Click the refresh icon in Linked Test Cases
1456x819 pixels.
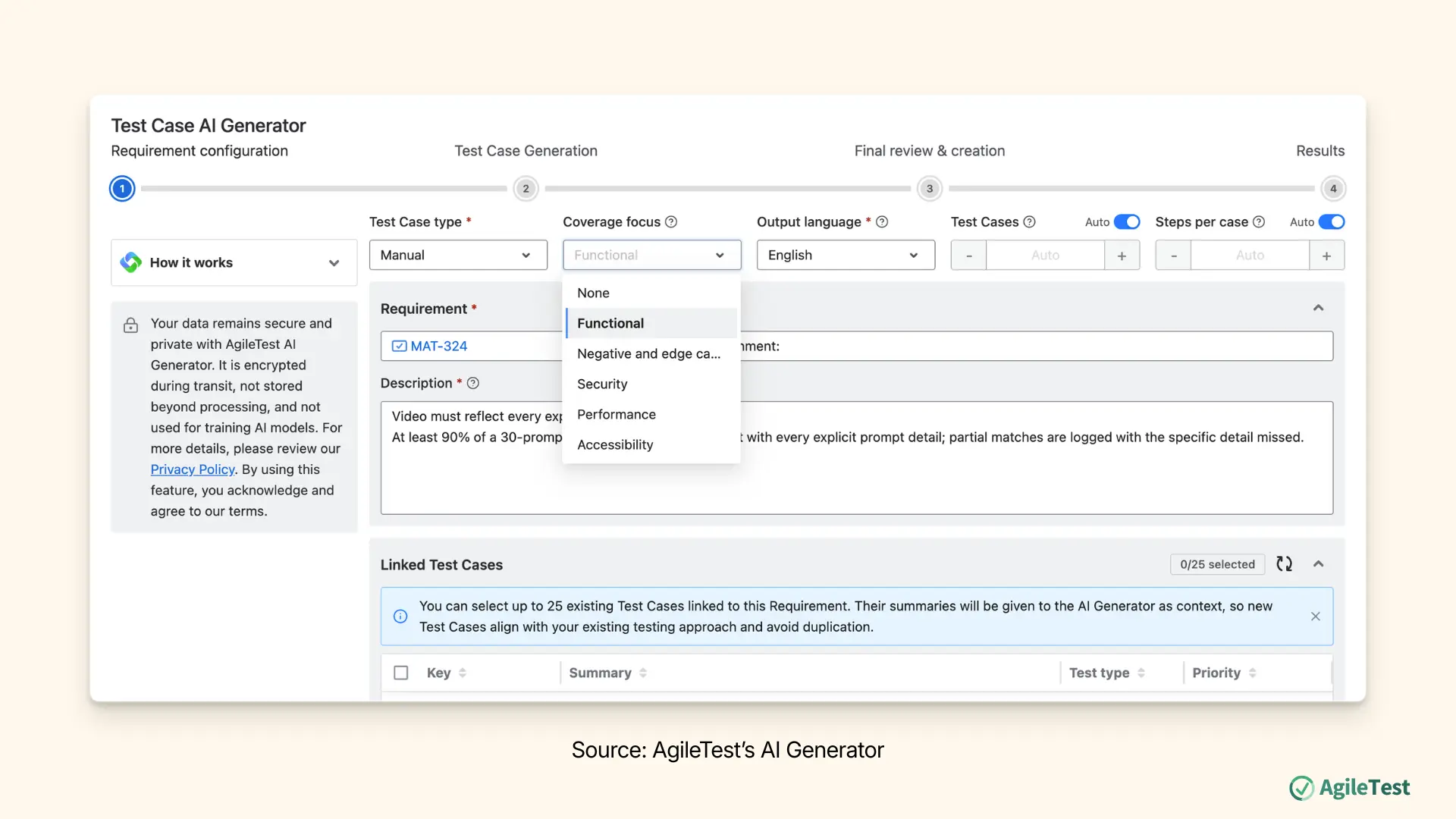1284,563
